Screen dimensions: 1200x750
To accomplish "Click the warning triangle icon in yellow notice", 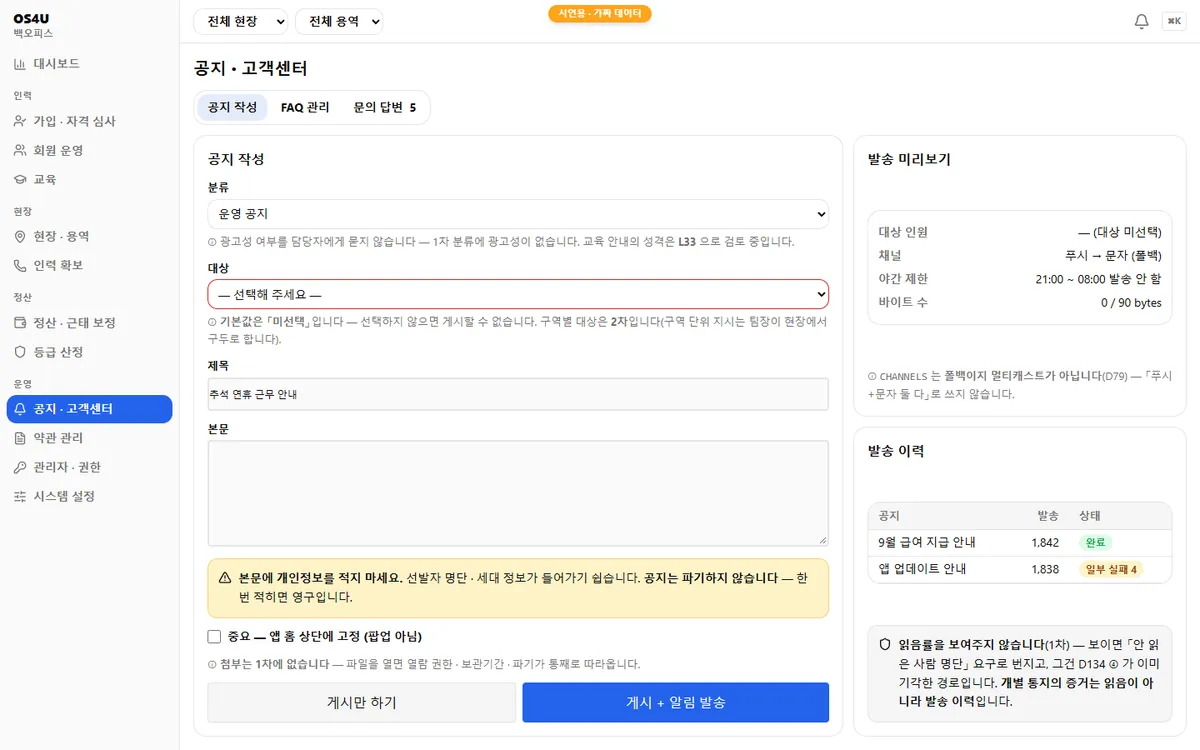I will [x=226, y=578].
